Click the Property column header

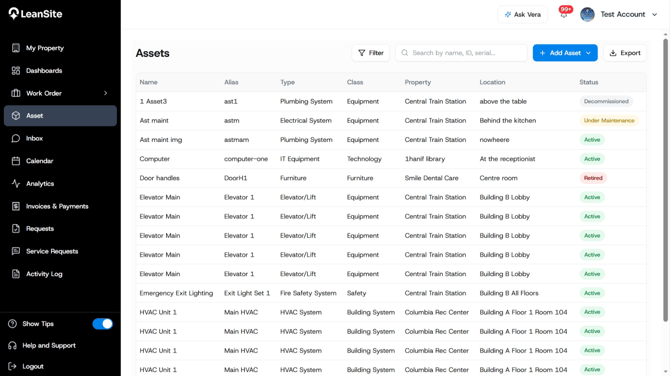(417, 82)
